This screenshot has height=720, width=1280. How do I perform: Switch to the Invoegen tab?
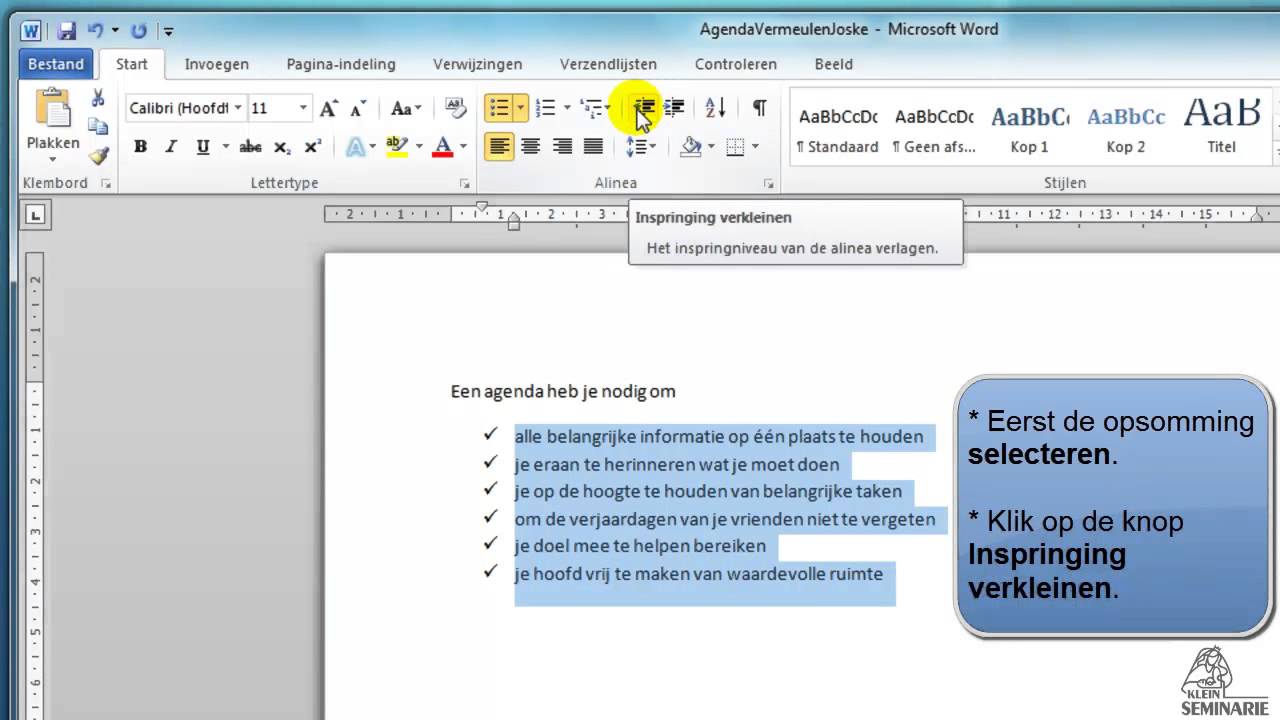tap(217, 64)
